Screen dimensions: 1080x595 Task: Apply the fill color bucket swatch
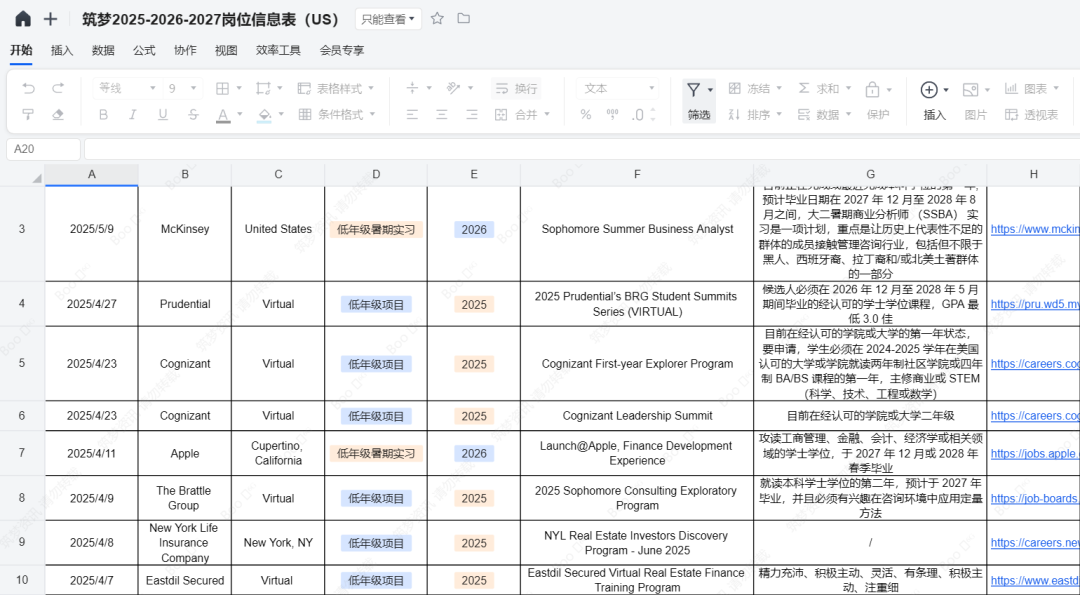click(x=264, y=115)
